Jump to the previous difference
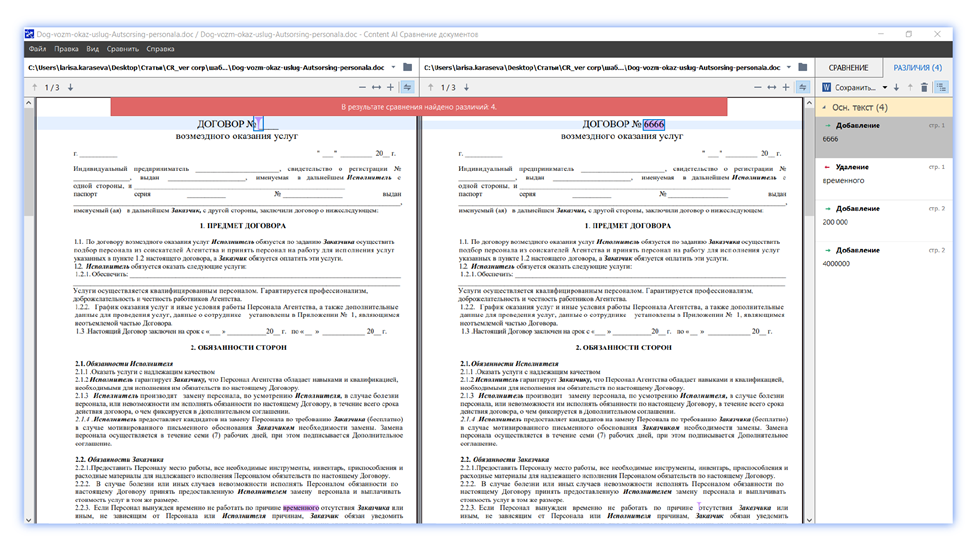 tap(910, 88)
